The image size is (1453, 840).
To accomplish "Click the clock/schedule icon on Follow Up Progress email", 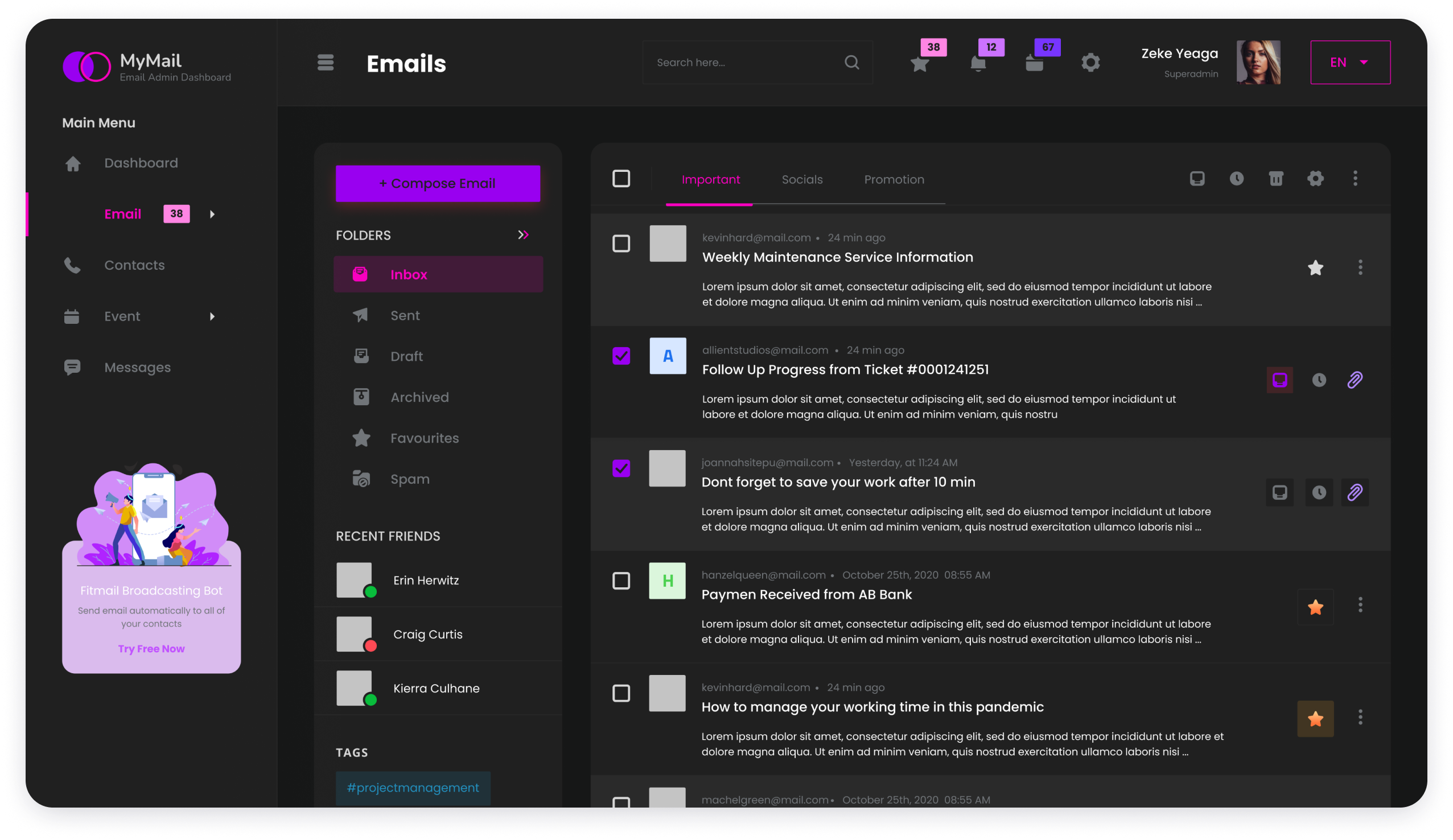I will 1319,380.
